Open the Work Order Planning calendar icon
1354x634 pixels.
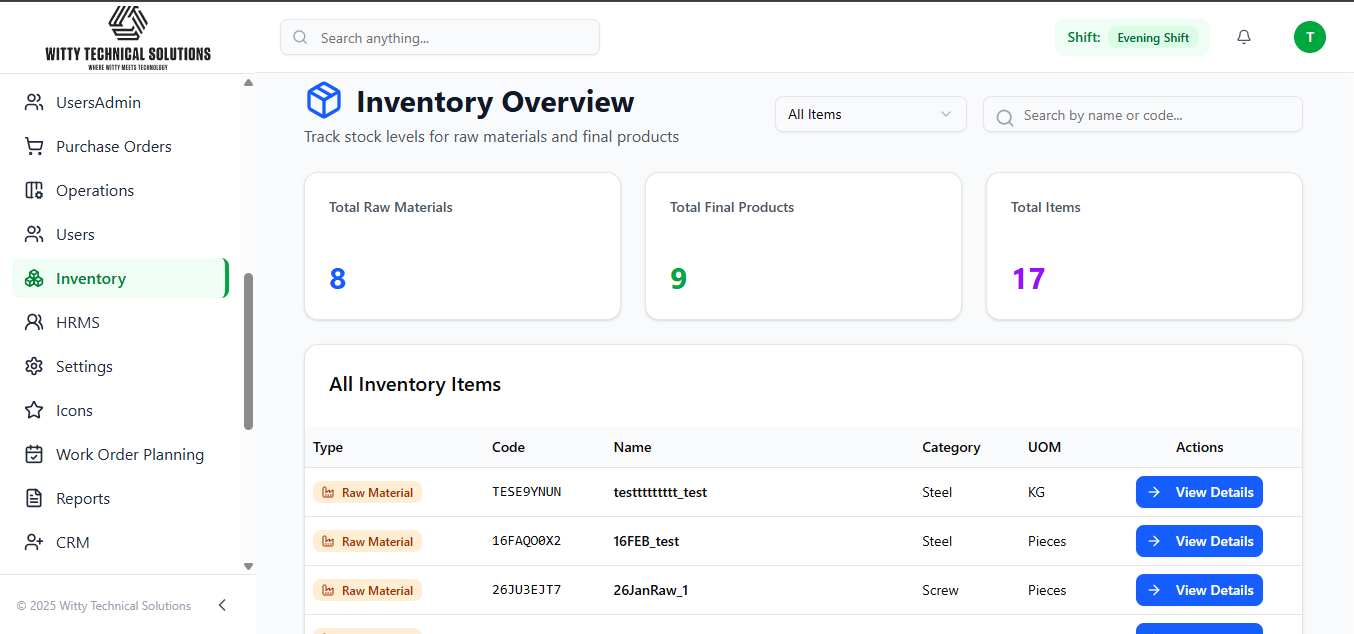(34, 454)
